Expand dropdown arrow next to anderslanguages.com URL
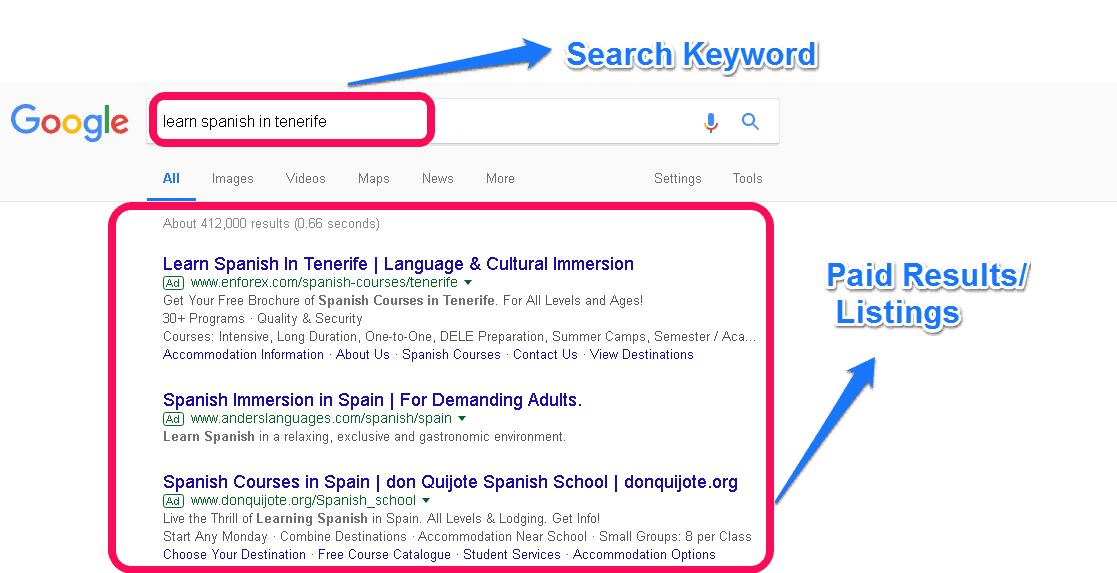Screen dimensions: 1117x573 point(462,418)
